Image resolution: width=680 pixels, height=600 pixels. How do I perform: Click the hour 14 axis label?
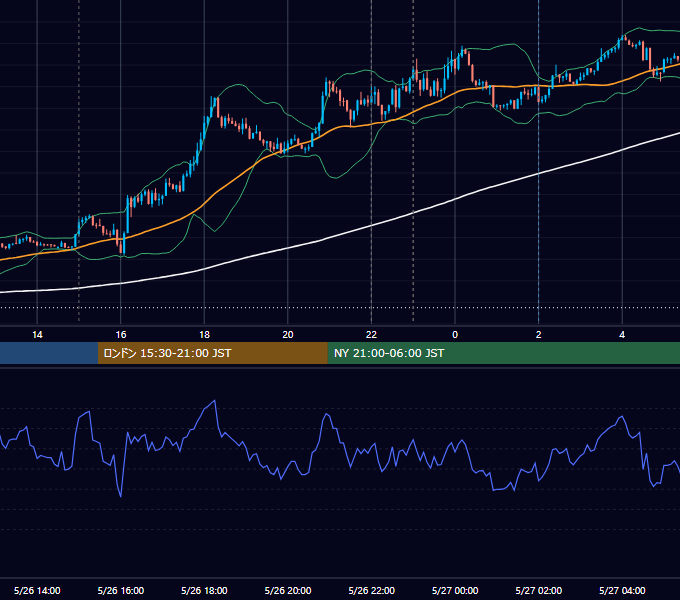click(x=37, y=335)
